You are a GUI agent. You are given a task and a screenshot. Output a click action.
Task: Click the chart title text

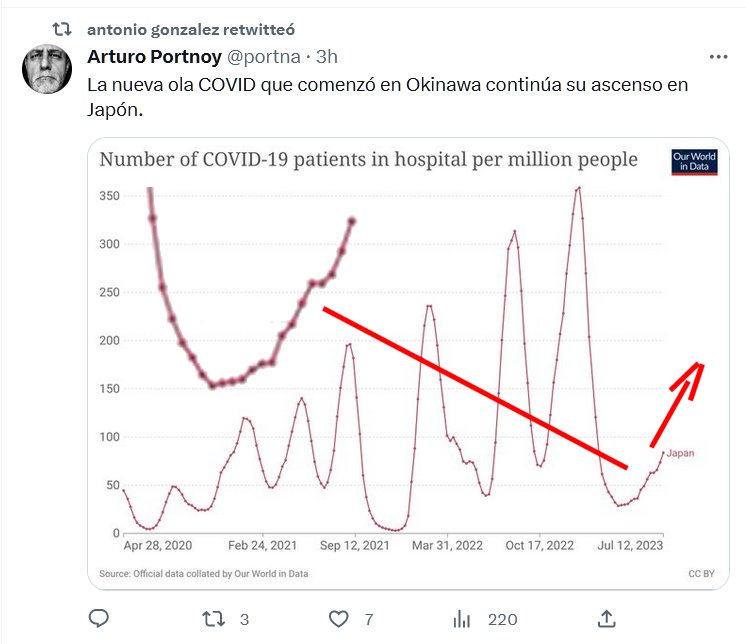click(368, 159)
